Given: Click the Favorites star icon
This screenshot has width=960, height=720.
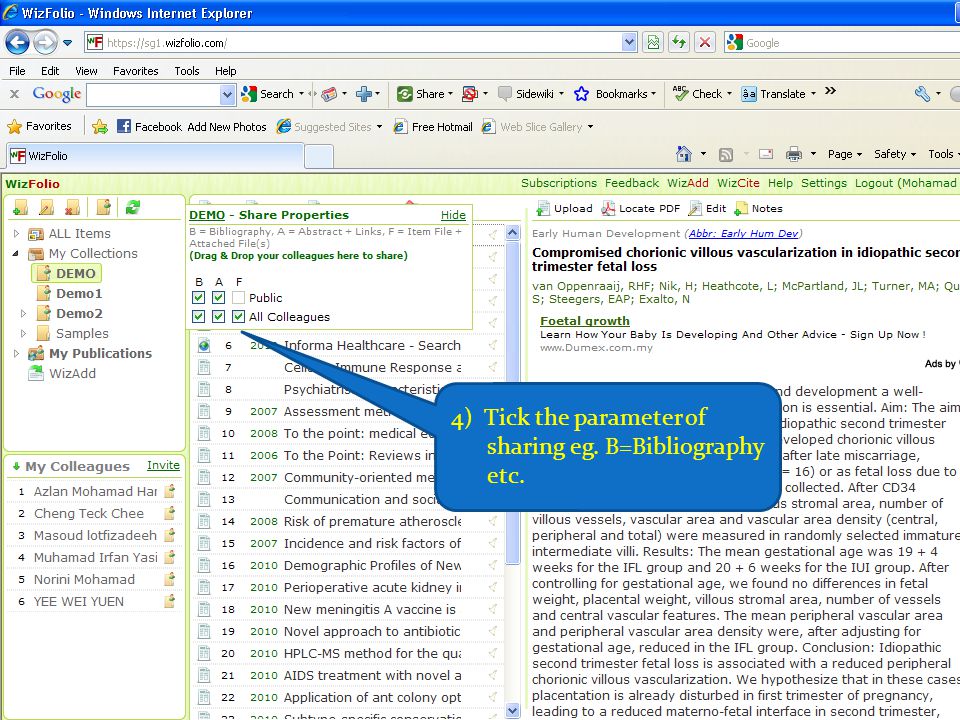Looking at the screenshot, I should pos(15,127).
